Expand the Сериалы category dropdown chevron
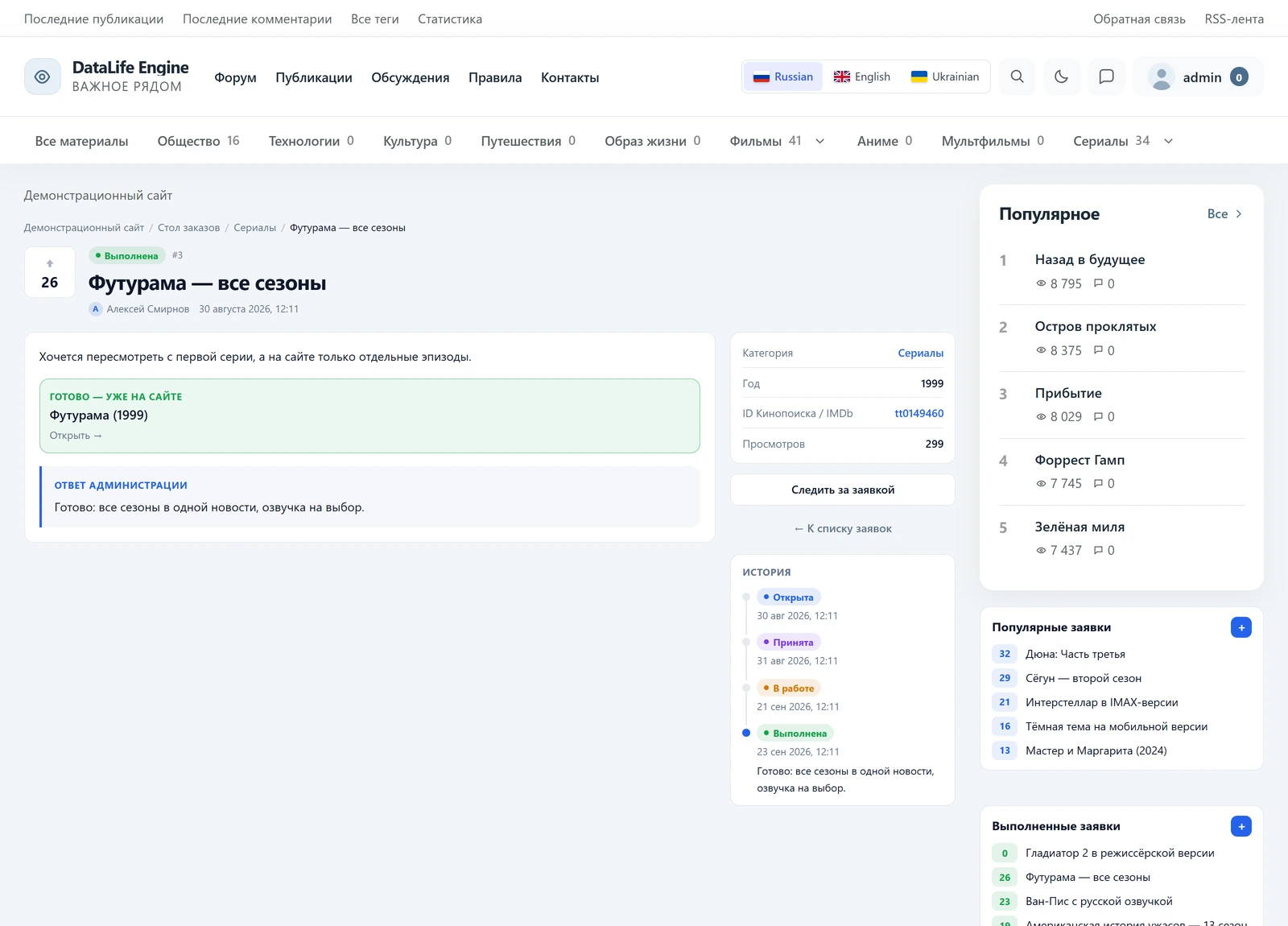Image resolution: width=1288 pixels, height=926 pixels. 1169,141
